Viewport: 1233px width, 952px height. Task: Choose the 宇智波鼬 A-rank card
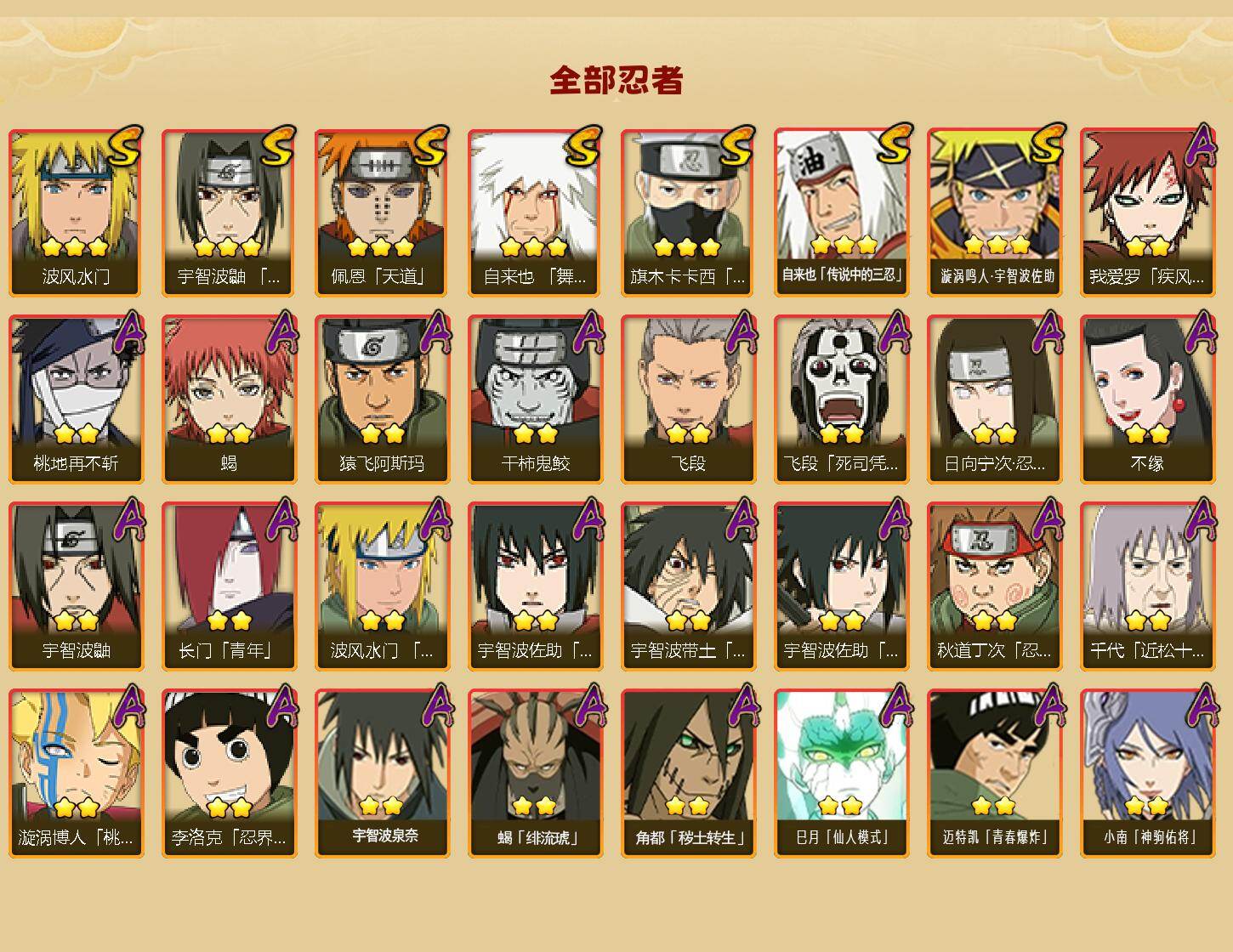pyautogui.click(x=77, y=586)
